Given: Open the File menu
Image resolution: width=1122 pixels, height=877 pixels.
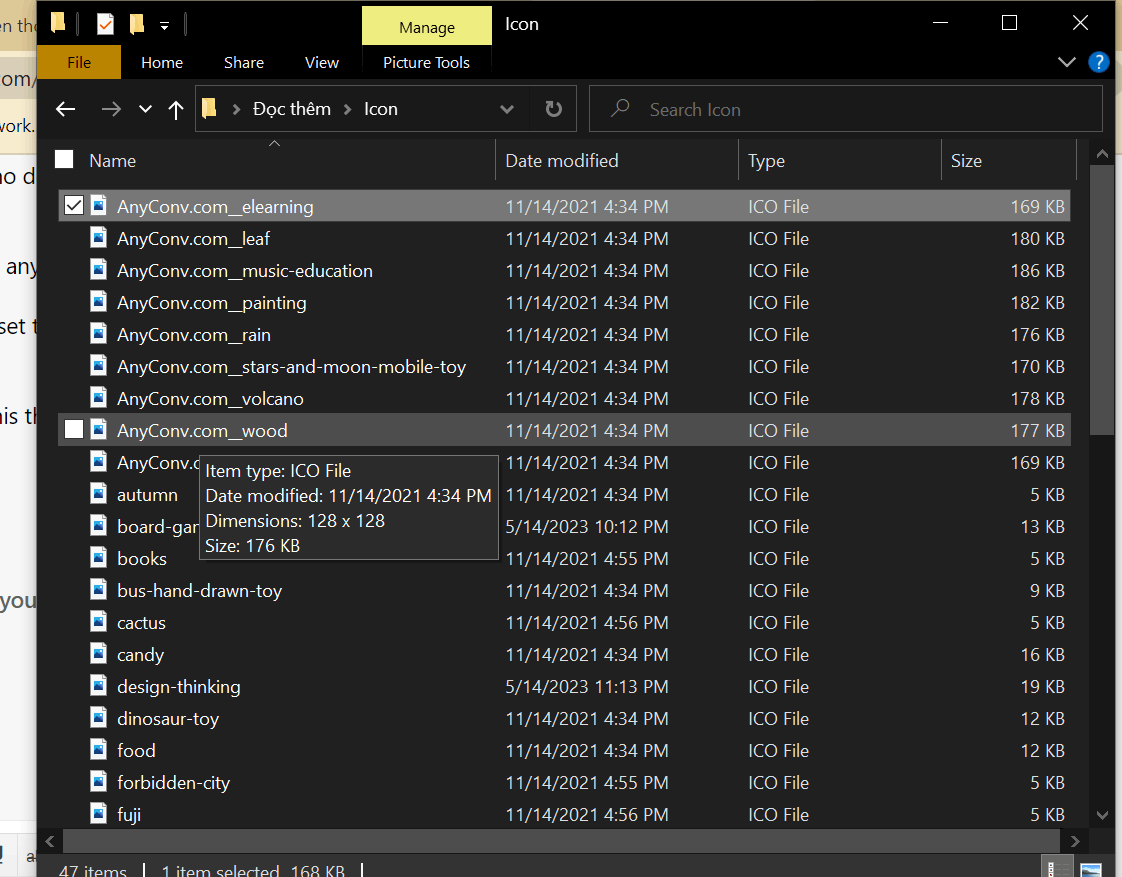Looking at the screenshot, I should click(x=79, y=62).
